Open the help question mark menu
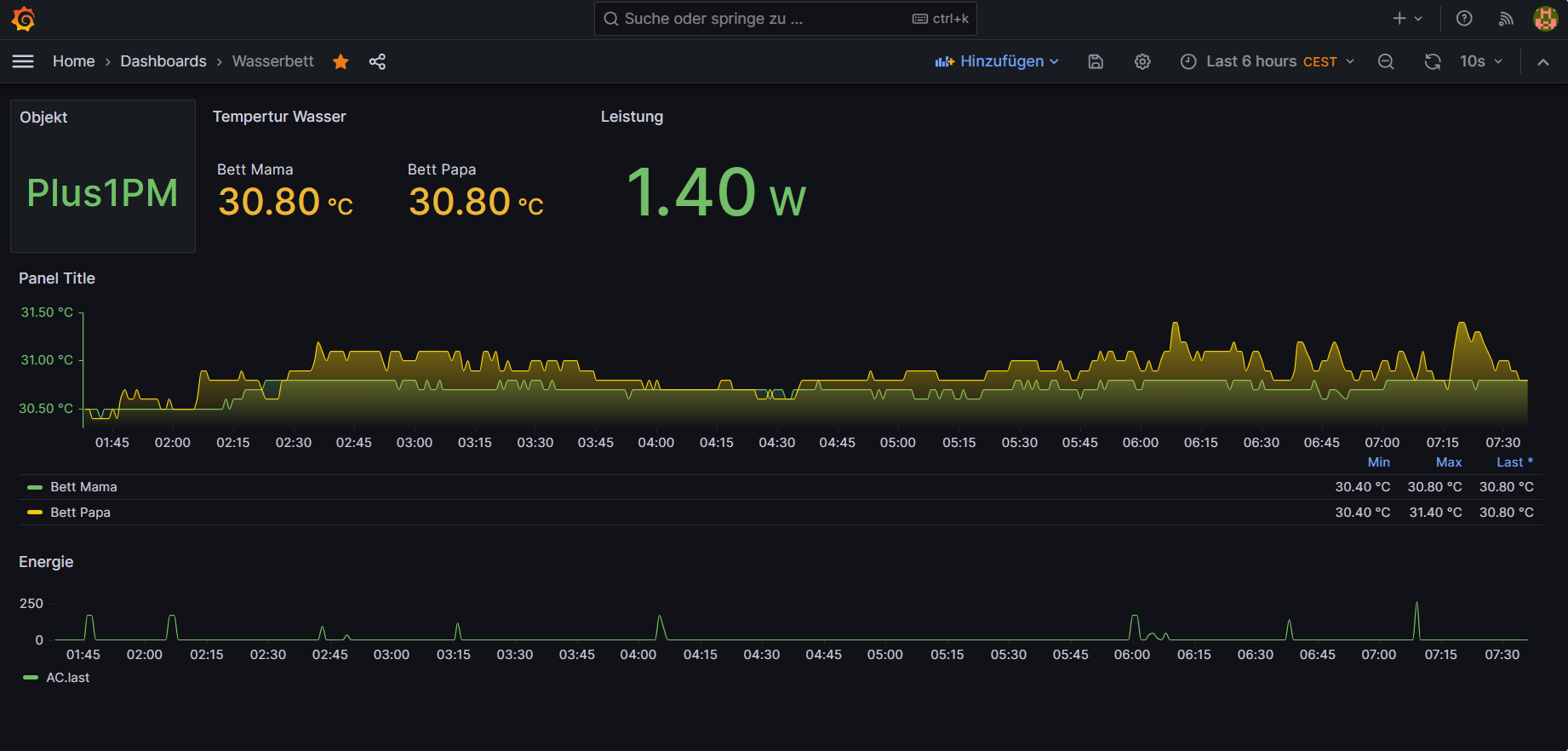 coord(1464,19)
